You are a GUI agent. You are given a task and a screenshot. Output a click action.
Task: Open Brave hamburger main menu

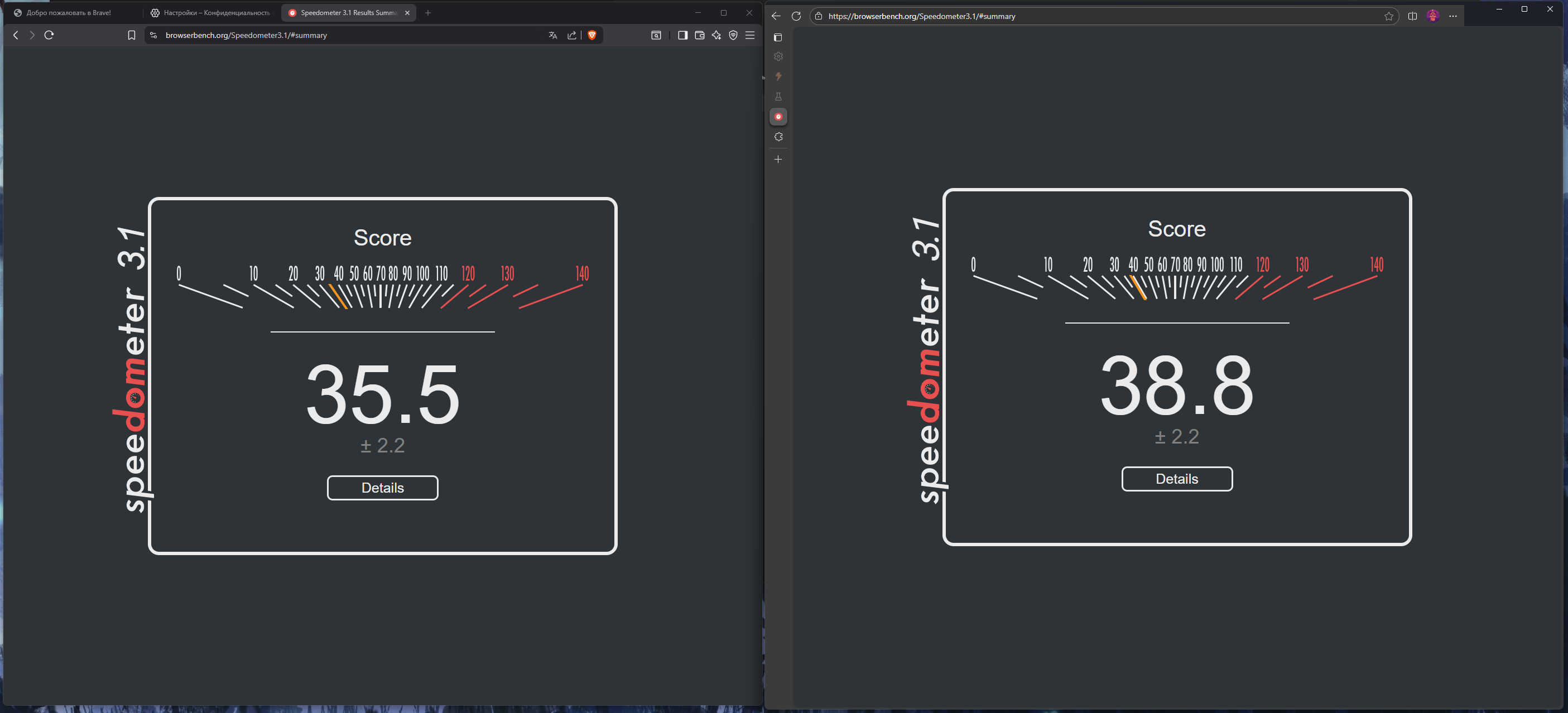pyautogui.click(x=750, y=35)
